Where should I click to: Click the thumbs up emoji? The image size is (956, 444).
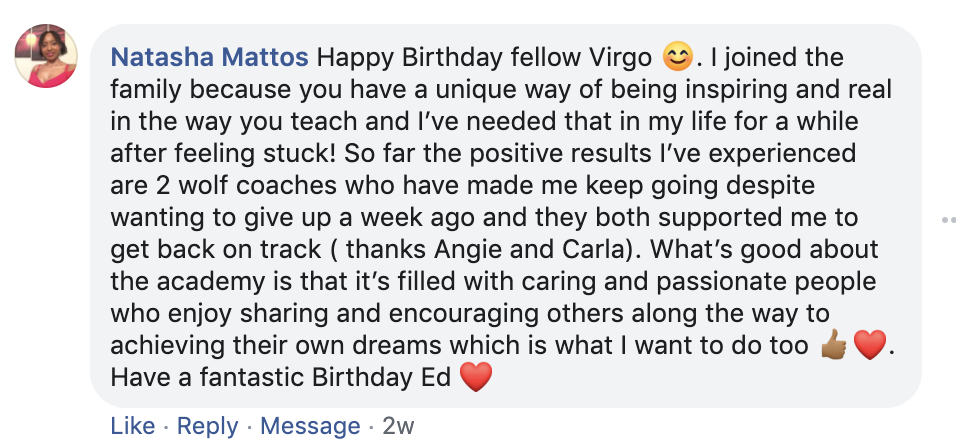point(833,346)
